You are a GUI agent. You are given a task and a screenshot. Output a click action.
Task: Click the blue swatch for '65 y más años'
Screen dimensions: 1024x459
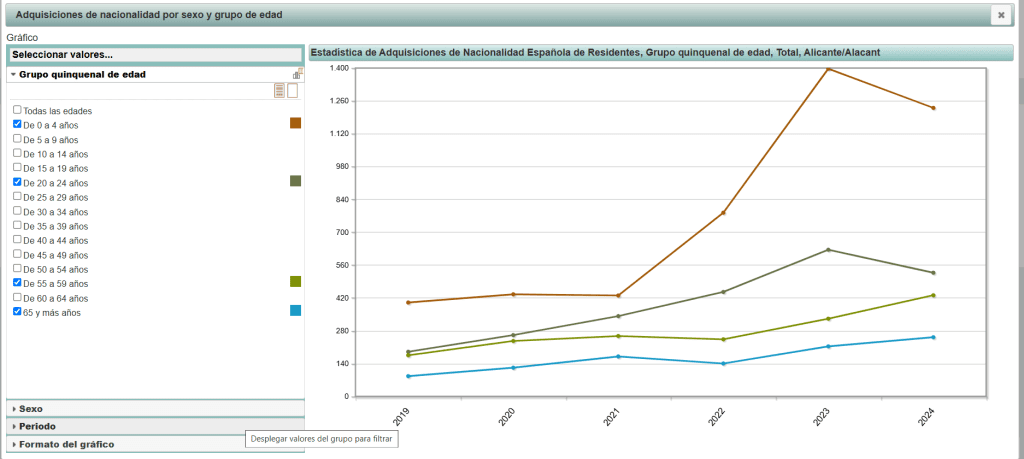pyautogui.click(x=295, y=311)
